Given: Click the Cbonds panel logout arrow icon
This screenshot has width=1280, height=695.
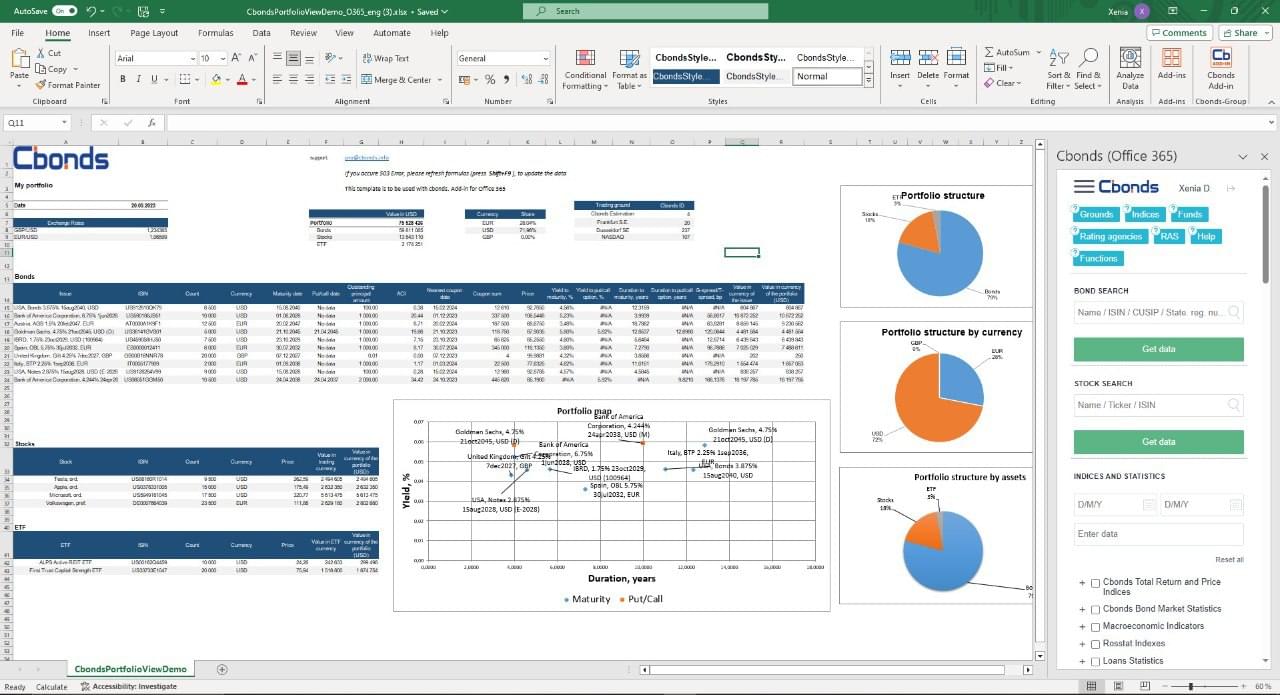Looking at the screenshot, I should tap(1231, 188).
